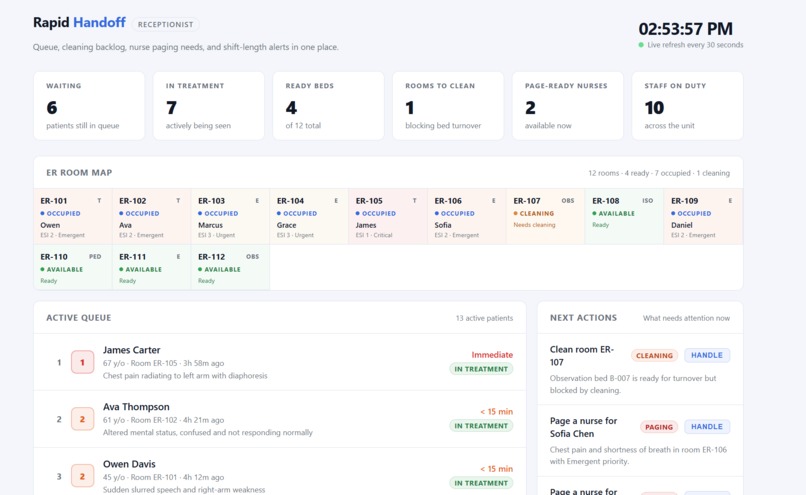The height and width of the screenshot is (495, 806).
Task: Open Owen Davis queue row
Action: tap(280, 472)
